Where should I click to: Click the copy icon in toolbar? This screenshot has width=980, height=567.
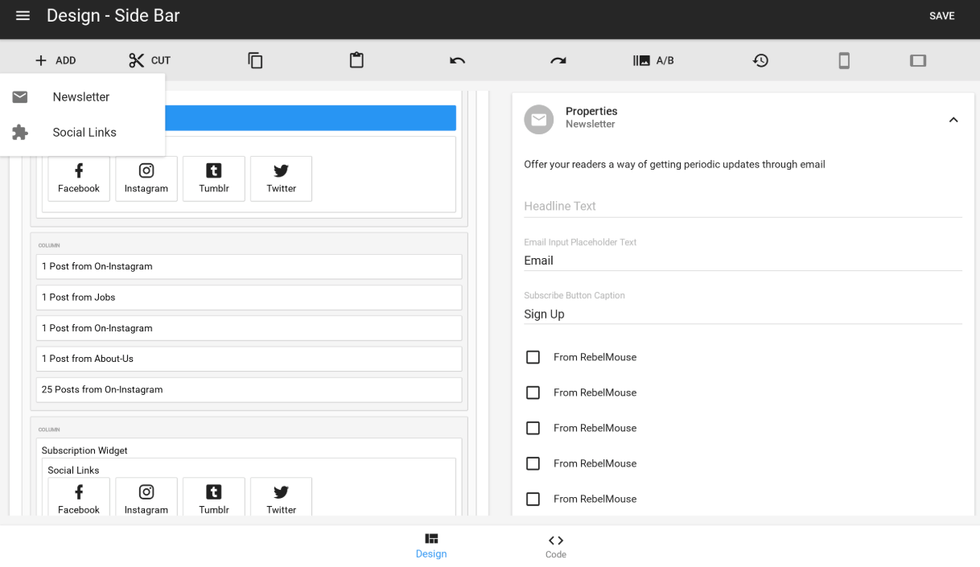(255, 60)
